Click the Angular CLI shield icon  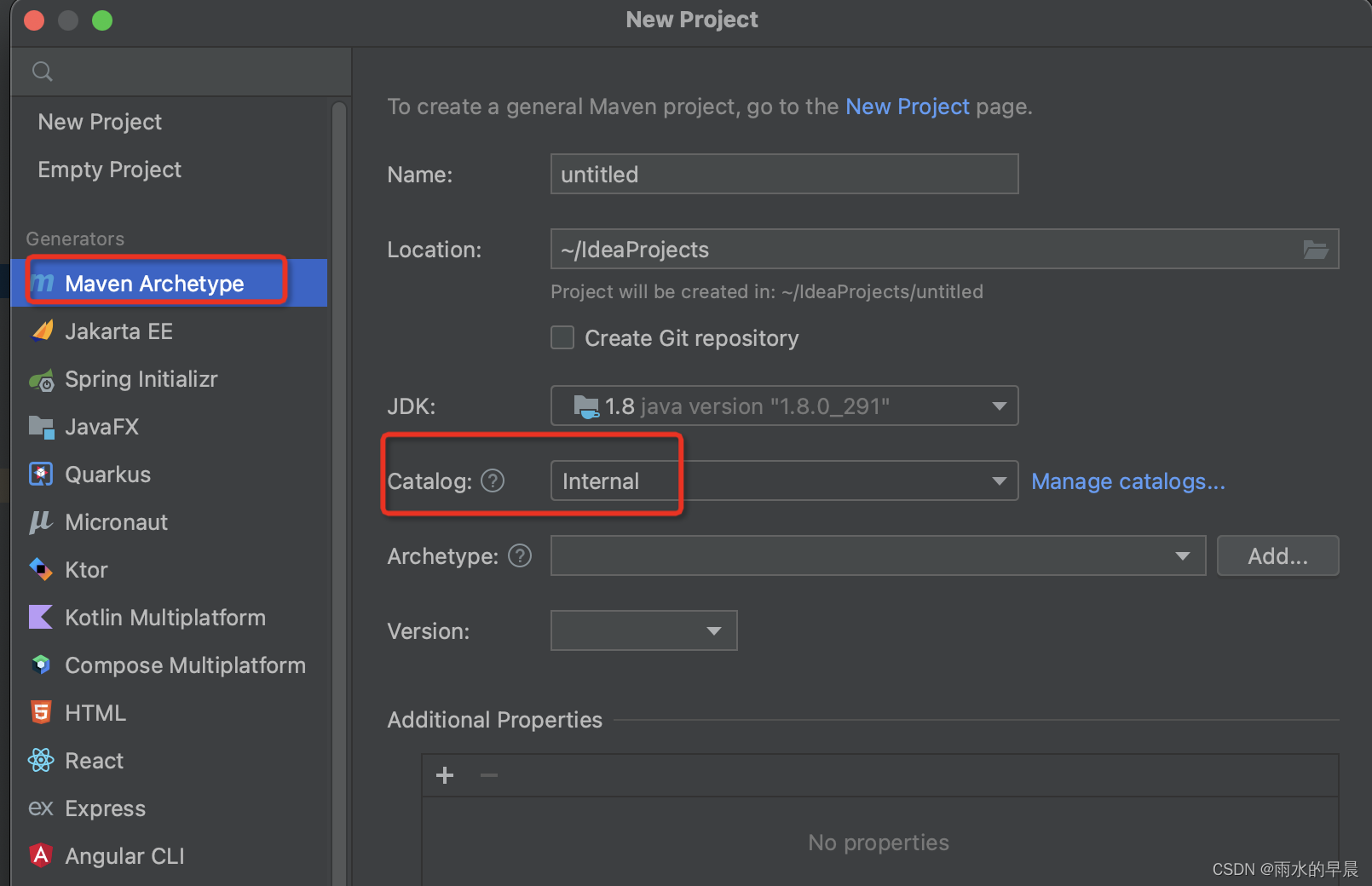click(41, 855)
